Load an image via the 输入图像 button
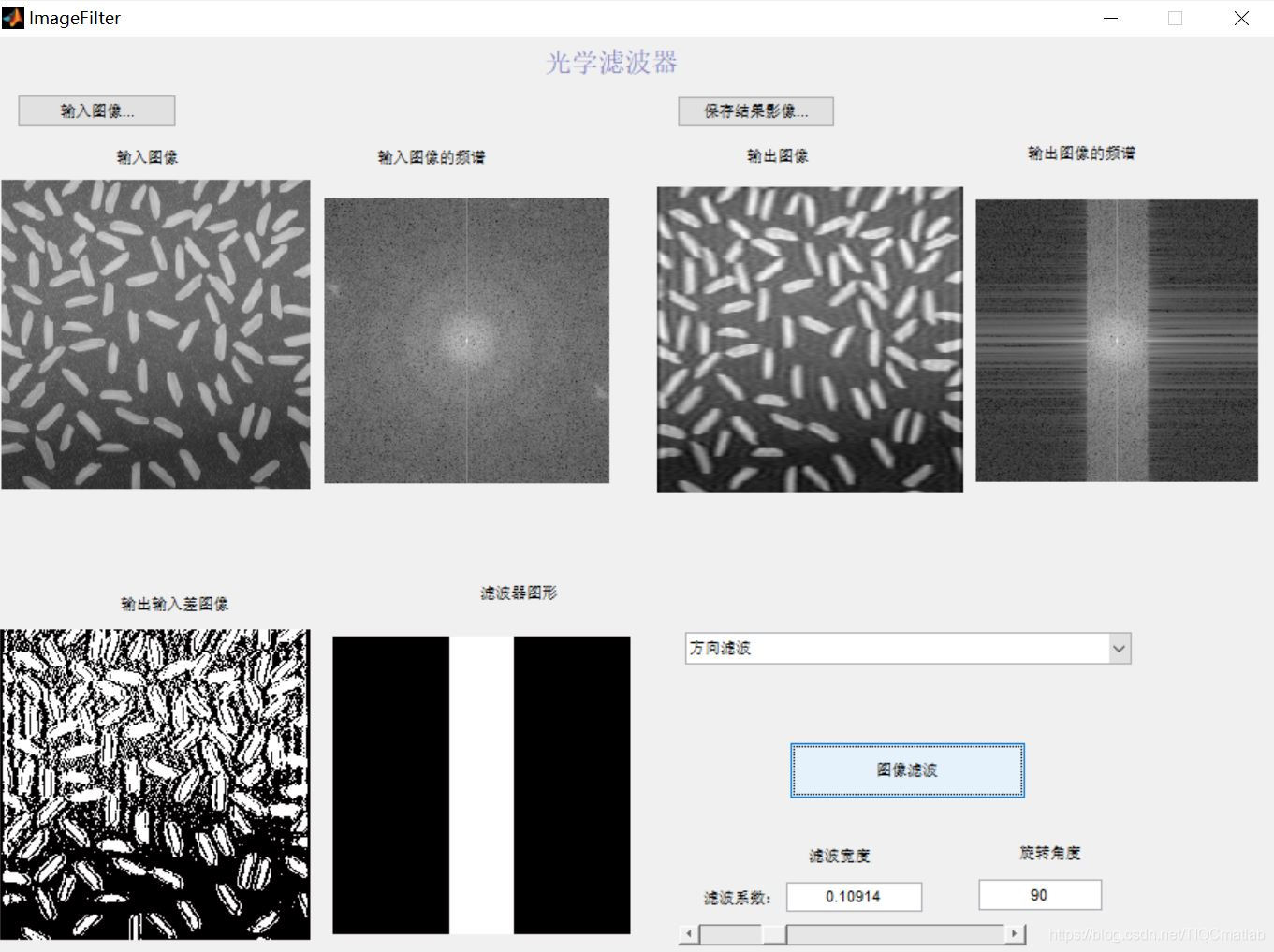Image resolution: width=1274 pixels, height=952 pixels. click(x=95, y=110)
